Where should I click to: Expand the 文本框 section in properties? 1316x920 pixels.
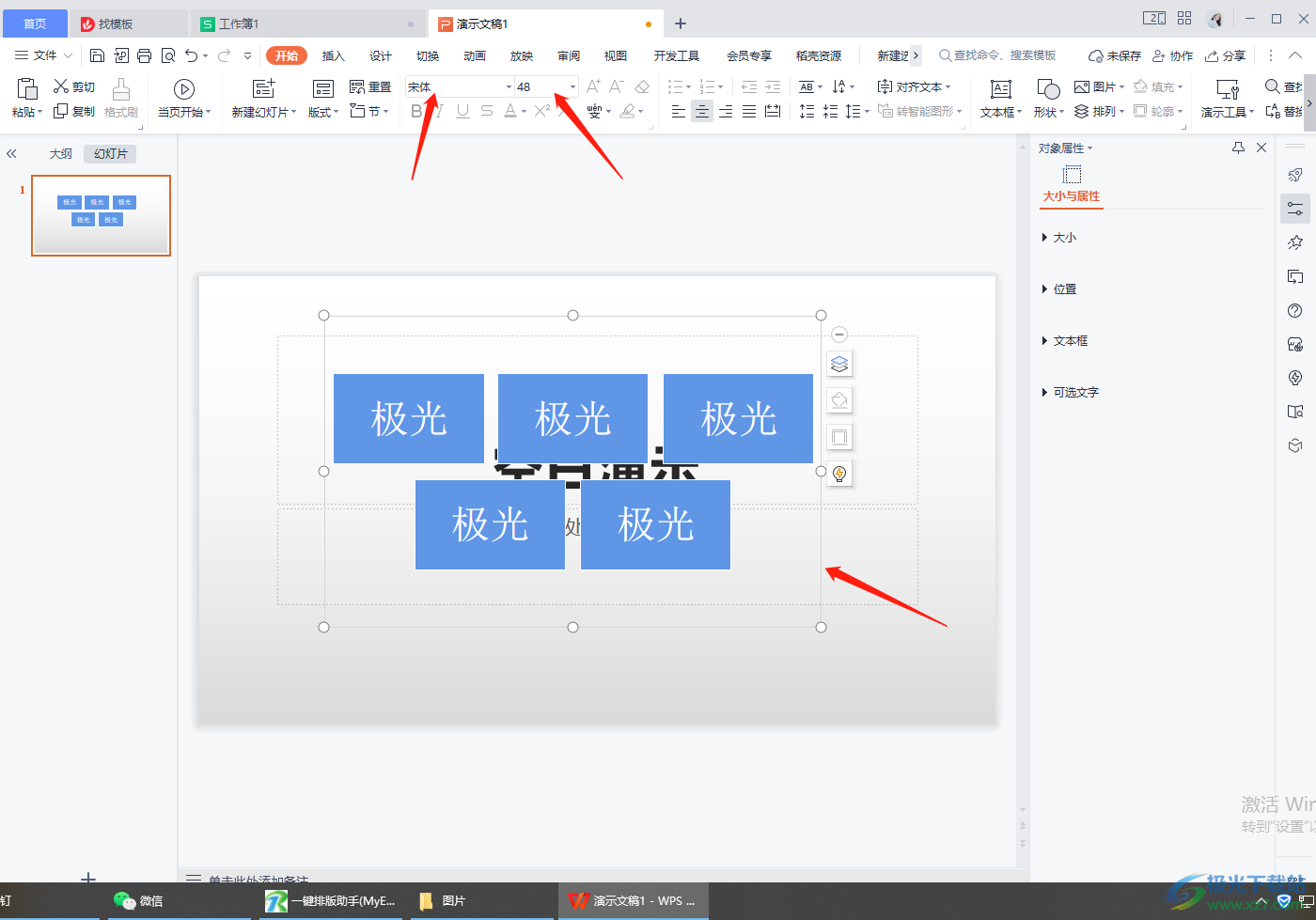[1065, 341]
